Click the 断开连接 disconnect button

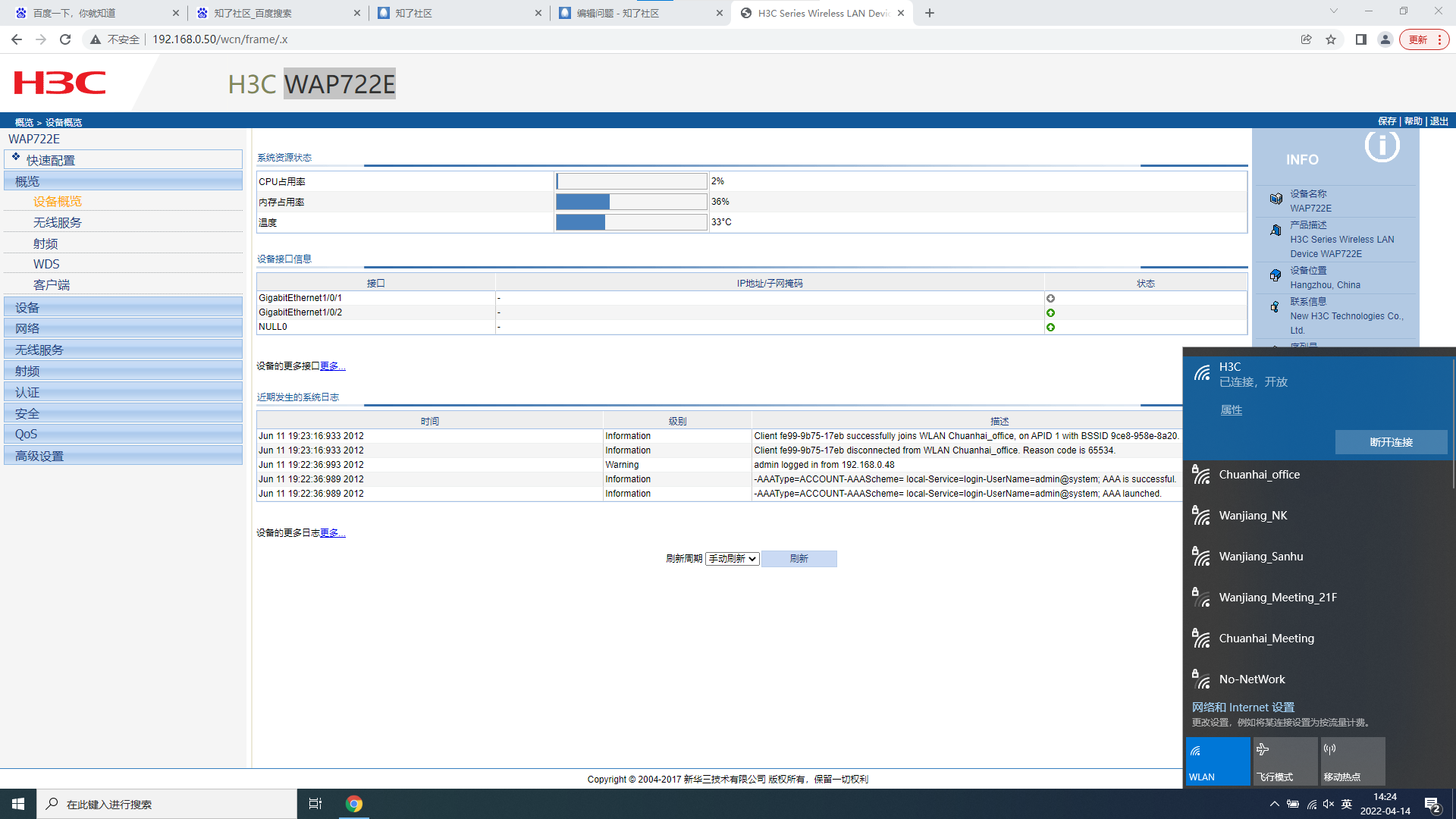coord(1391,442)
